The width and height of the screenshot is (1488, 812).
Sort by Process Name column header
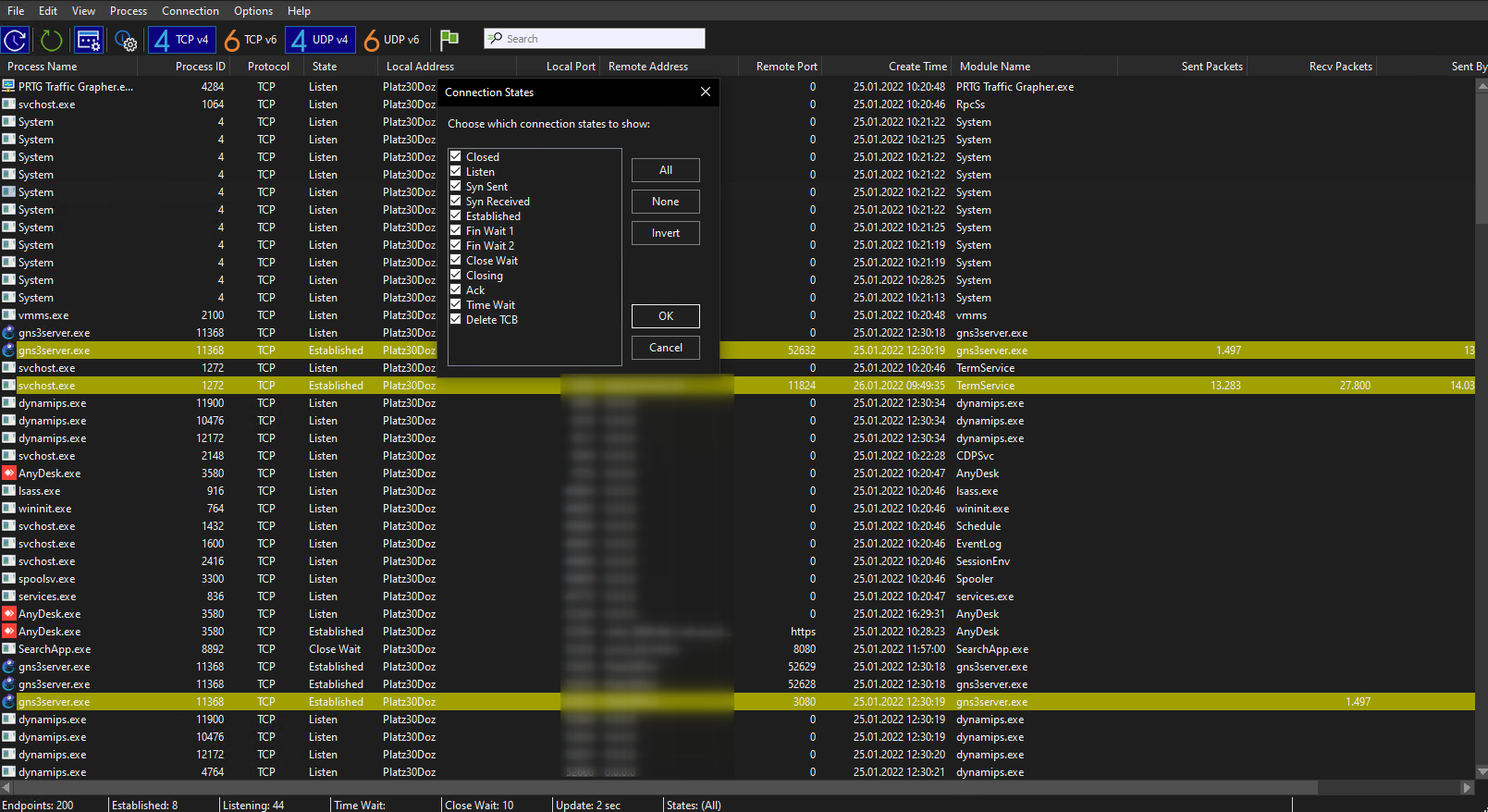(68, 67)
